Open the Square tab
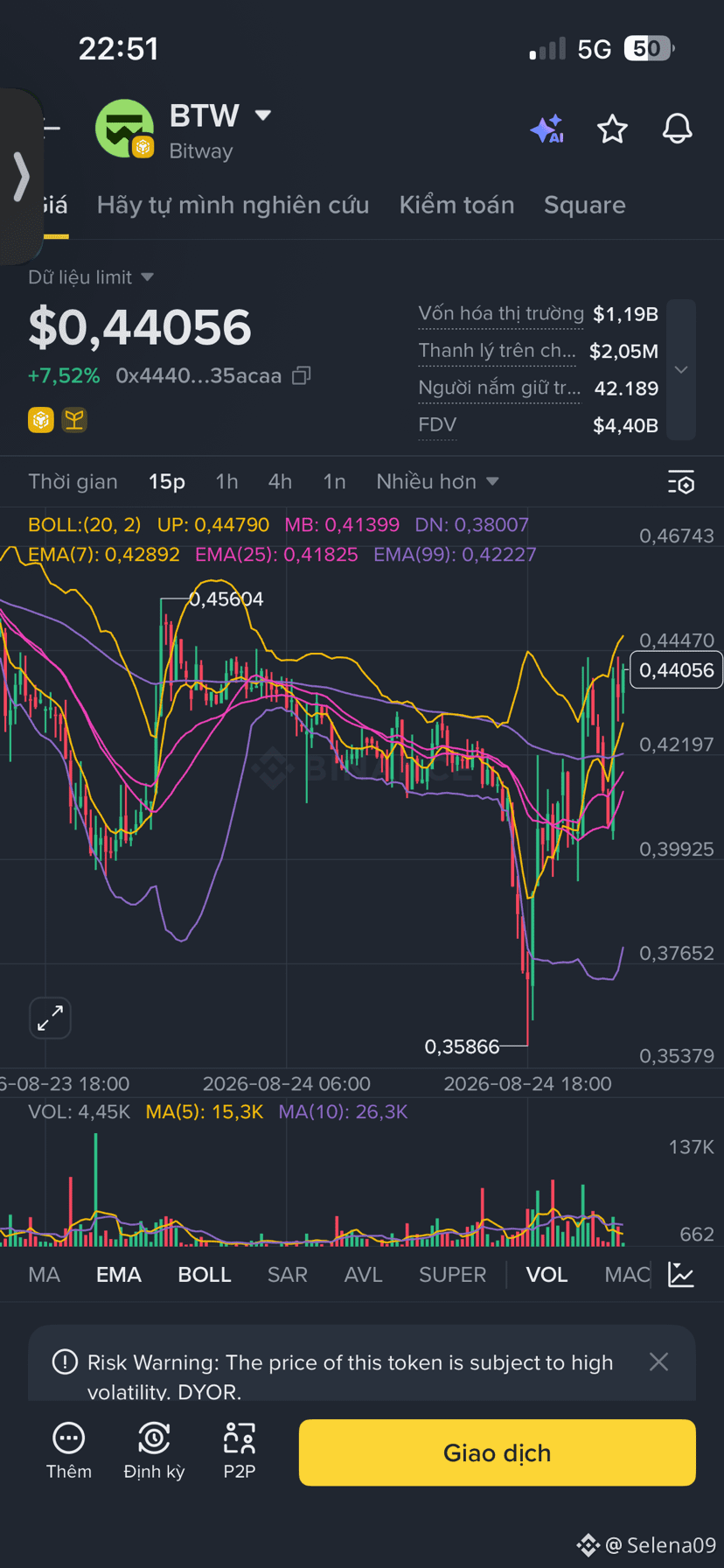The height and width of the screenshot is (1568, 724). pyautogui.click(x=585, y=205)
